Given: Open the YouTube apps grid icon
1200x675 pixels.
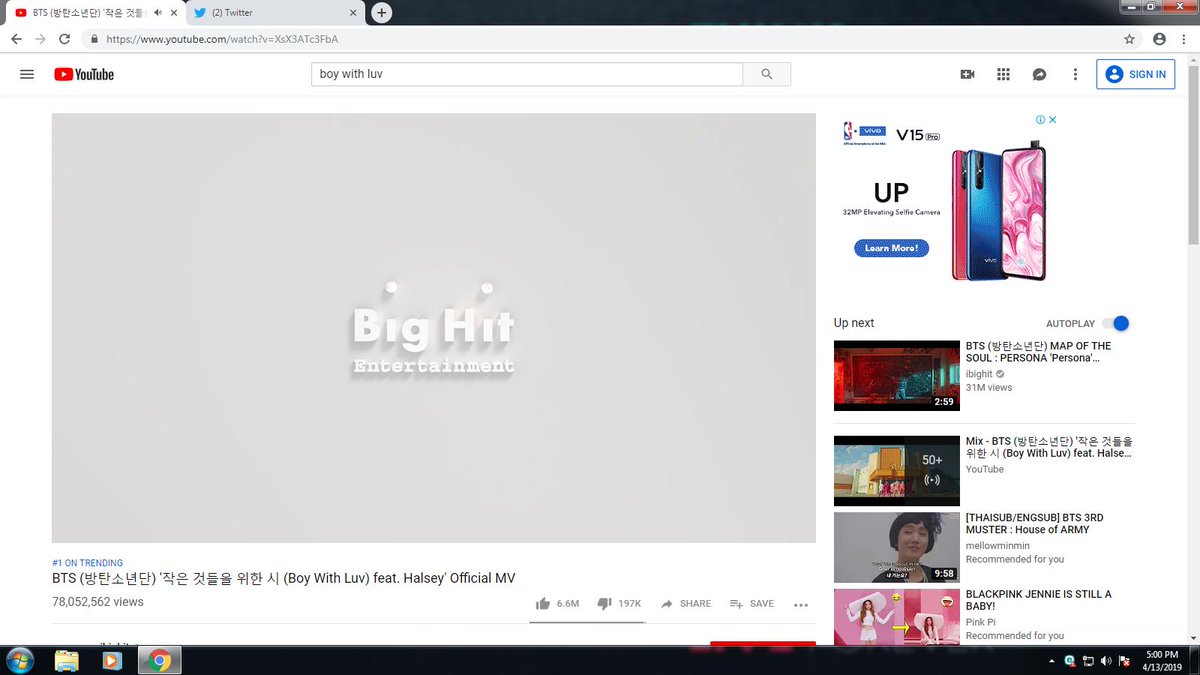Looking at the screenshot, I should [1003, 74].
